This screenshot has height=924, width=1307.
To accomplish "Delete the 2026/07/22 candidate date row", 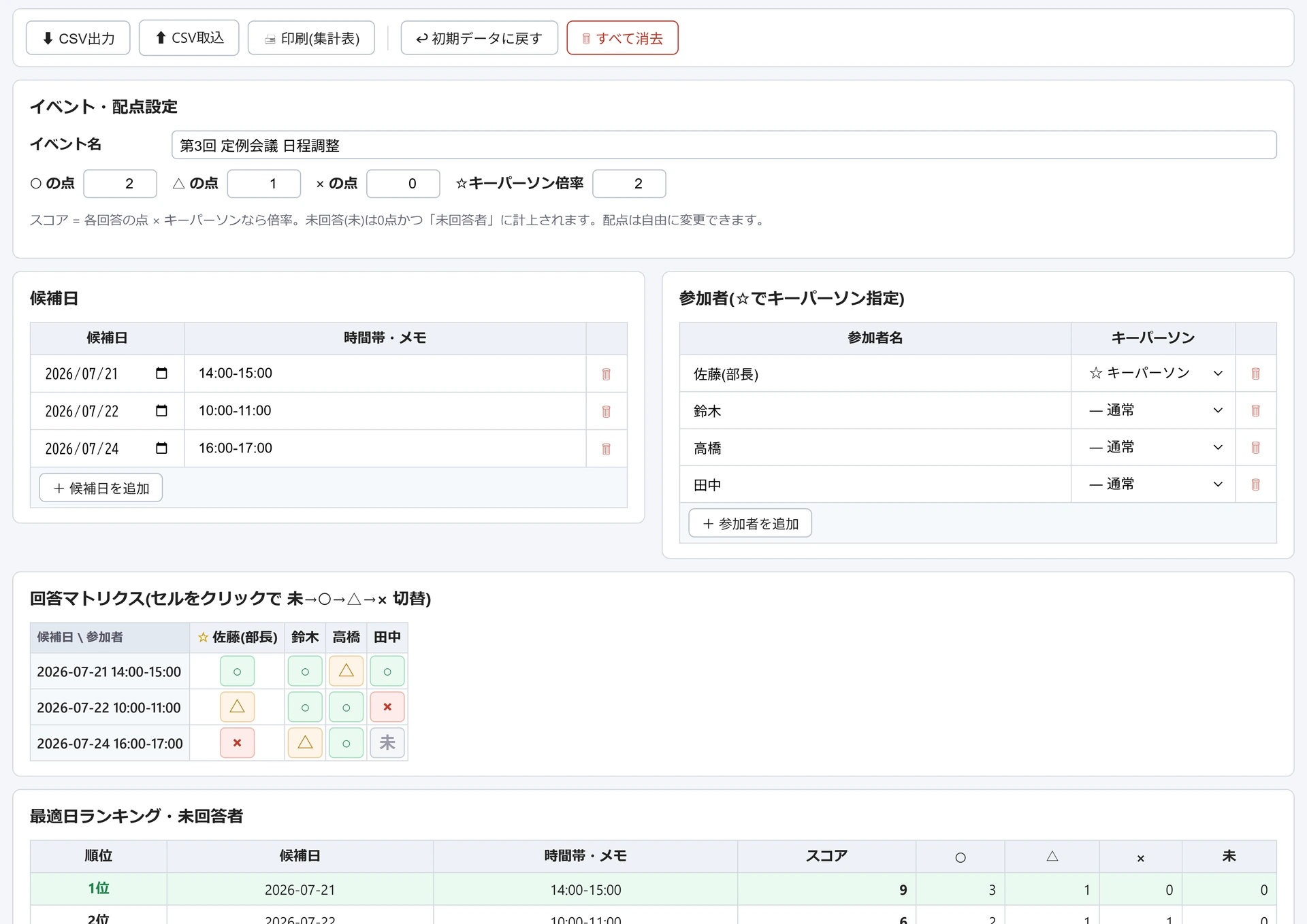I will 606,412.
